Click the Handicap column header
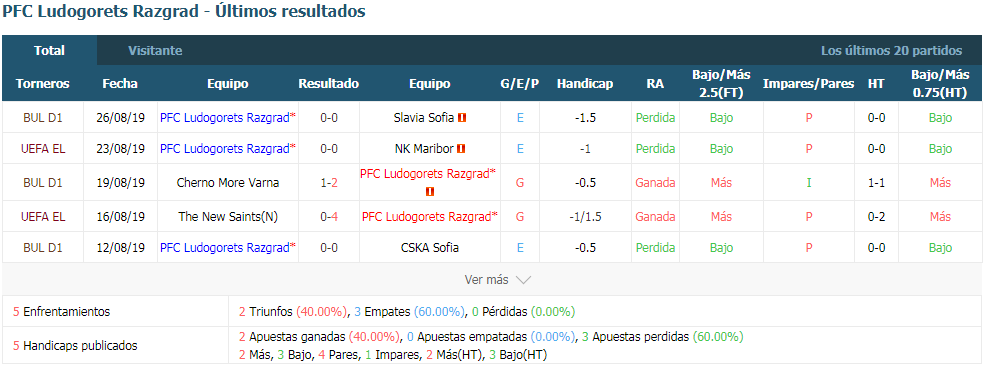Viewport: 987px width, 367px height. point(585,84)
